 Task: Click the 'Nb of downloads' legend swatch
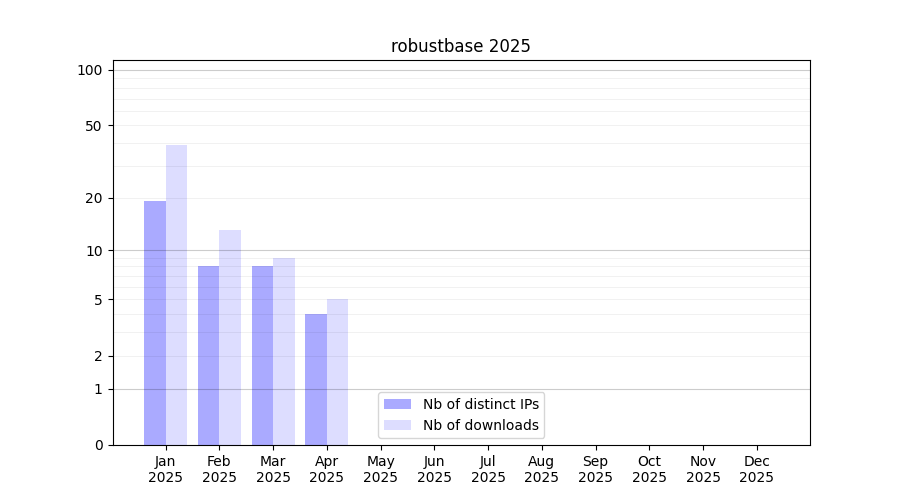click(x=397, y=425)
